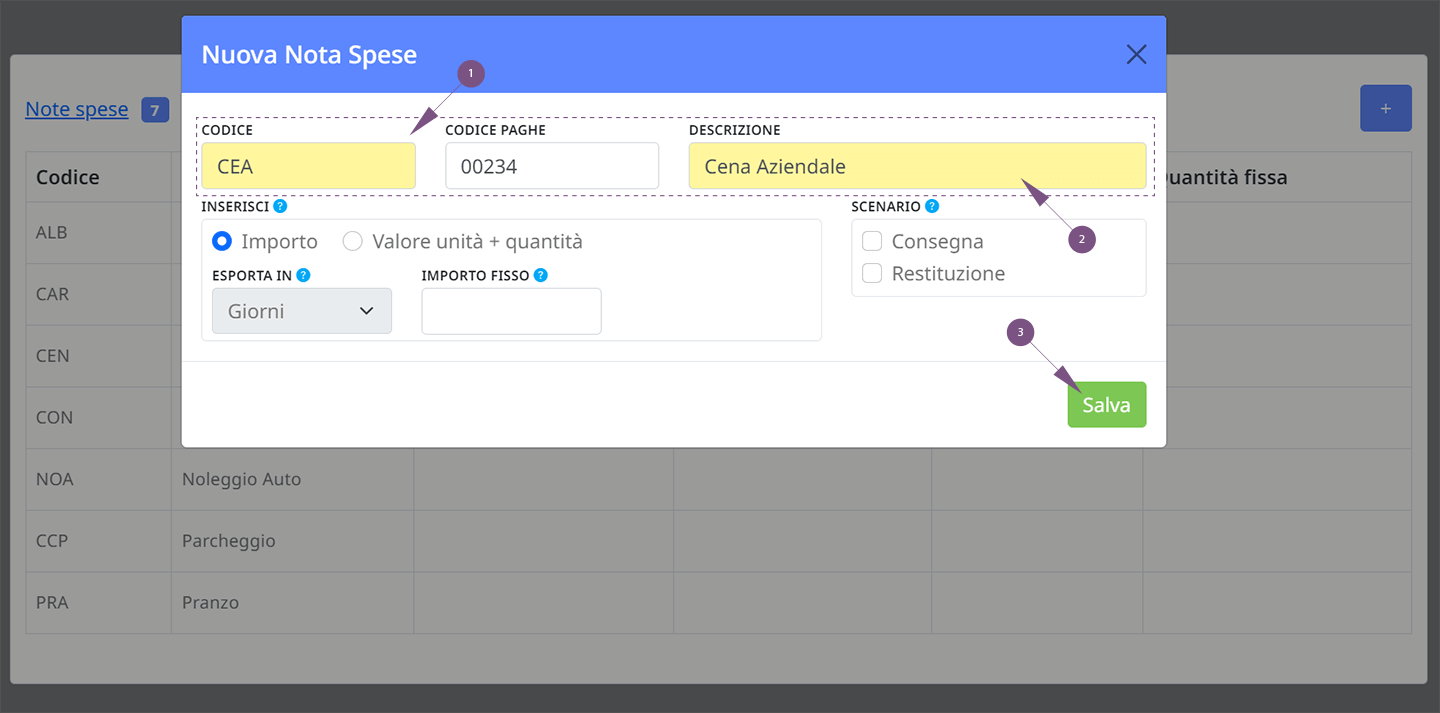Click the help icon beside ESPORTA IN
This screenshot has width=1440, height=713.
click(x=303, y=275)
